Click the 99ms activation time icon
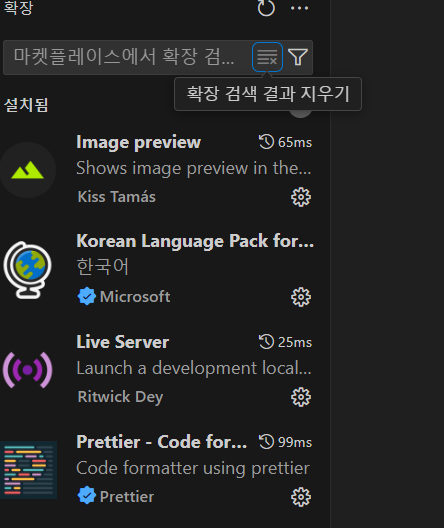This screenshot has height=528, width=444. (x=266, y=442)
